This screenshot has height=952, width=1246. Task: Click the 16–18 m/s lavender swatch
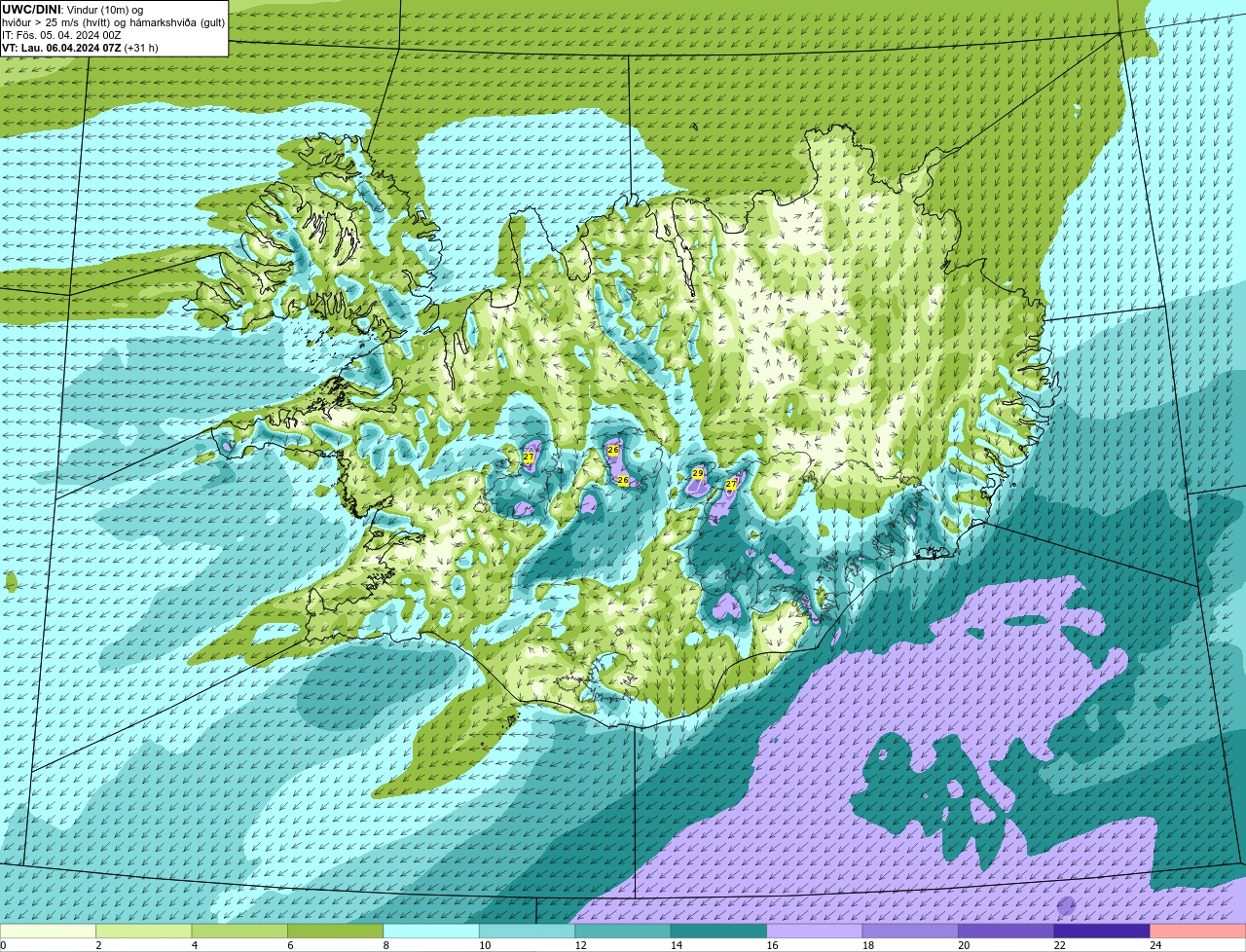[815, 931]
